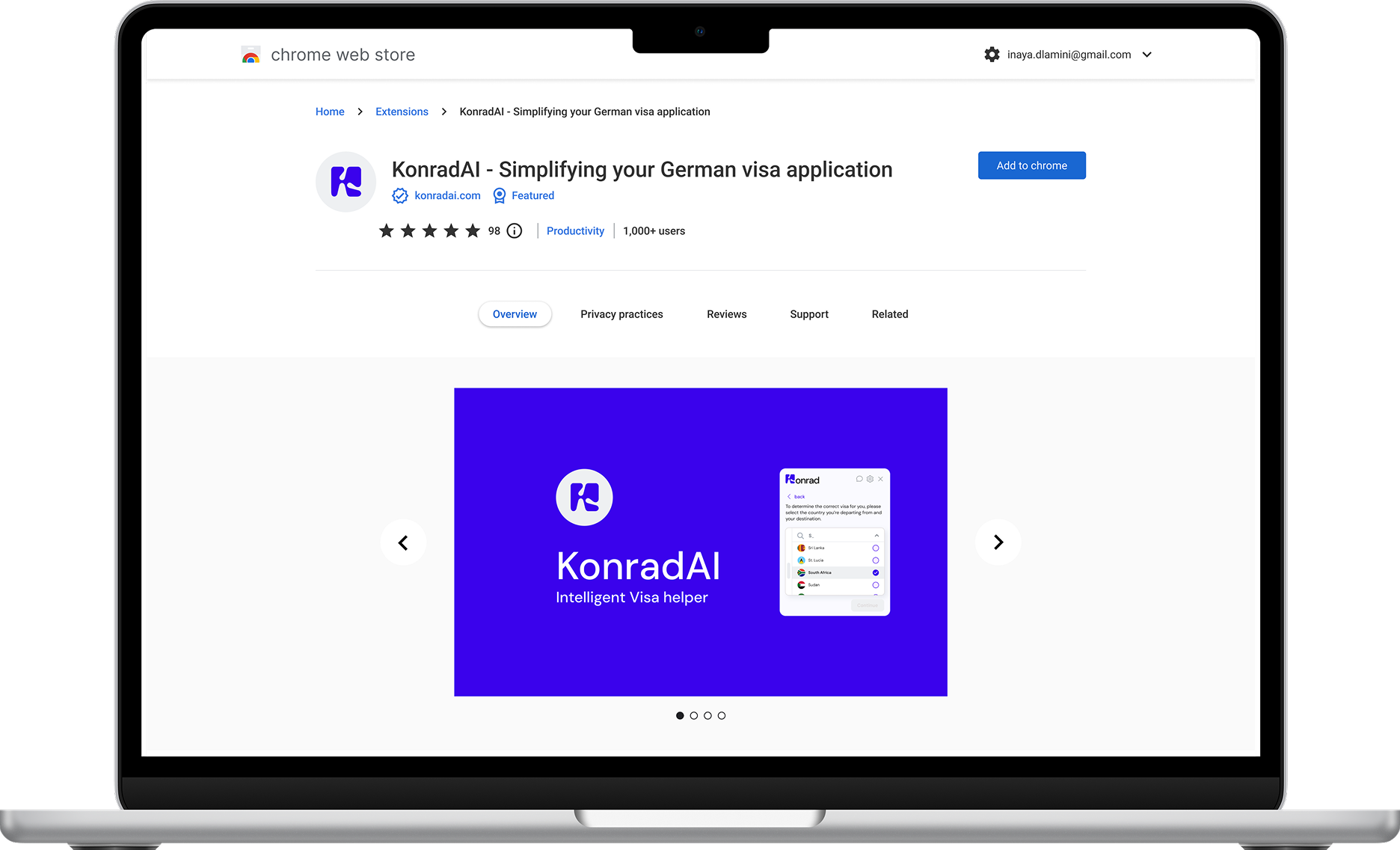1400x850 pixels.
Task: Click the chrome web store title text
Action: pos(343,55)
